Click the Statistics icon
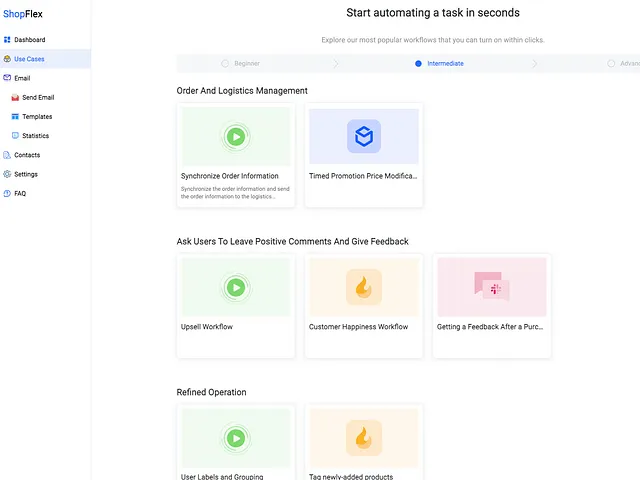Viewport: 640px width, 480px height. 15,136
